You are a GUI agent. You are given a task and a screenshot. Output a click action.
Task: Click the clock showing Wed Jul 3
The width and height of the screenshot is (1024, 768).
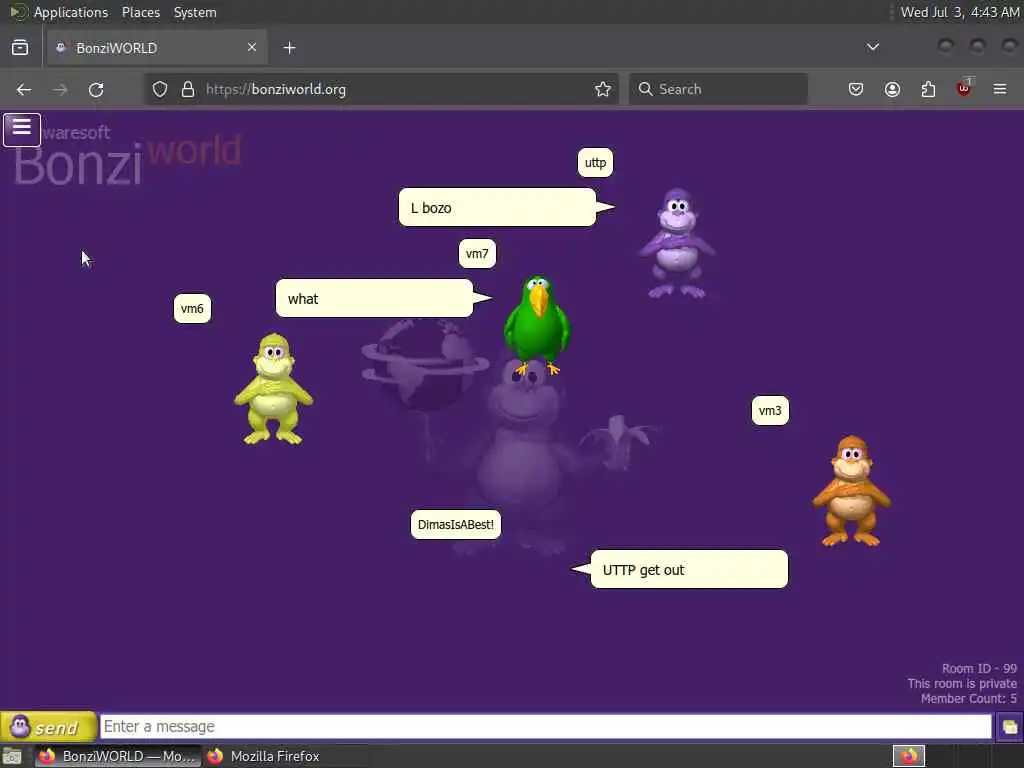(x=959, y=12)
